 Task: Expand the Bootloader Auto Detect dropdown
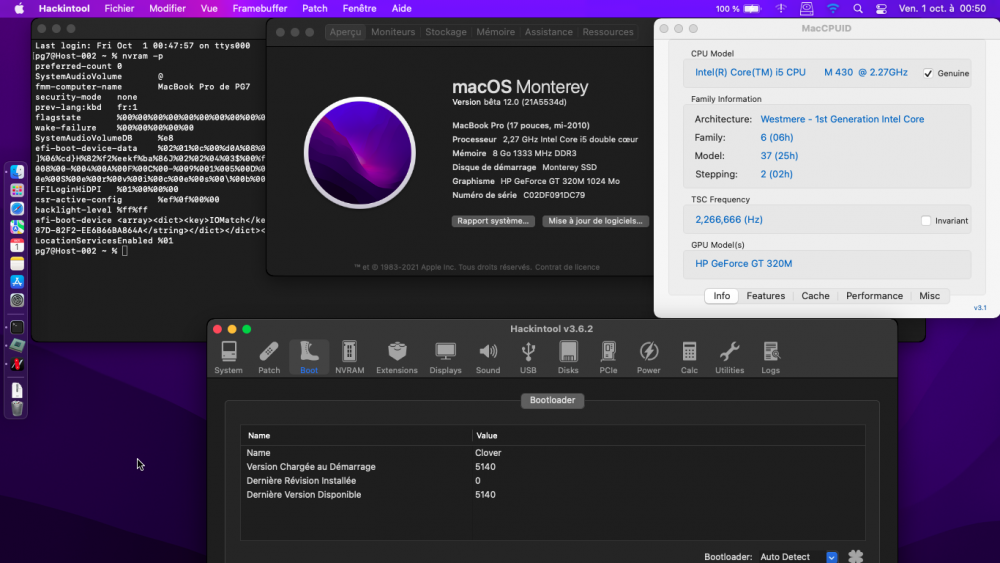[x=798, y=557]
